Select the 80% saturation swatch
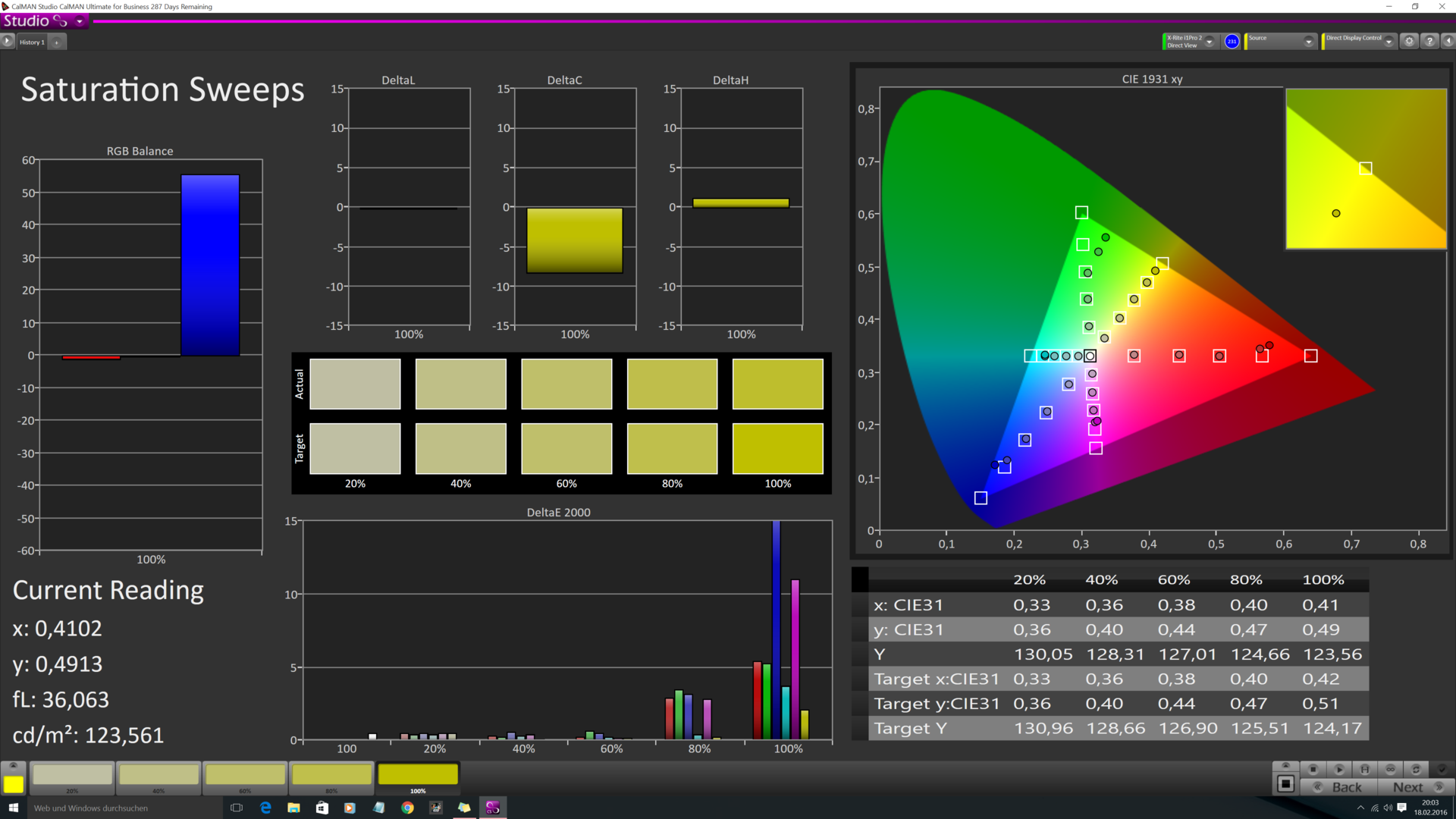1456x819 pixels. tap(331, 775)
